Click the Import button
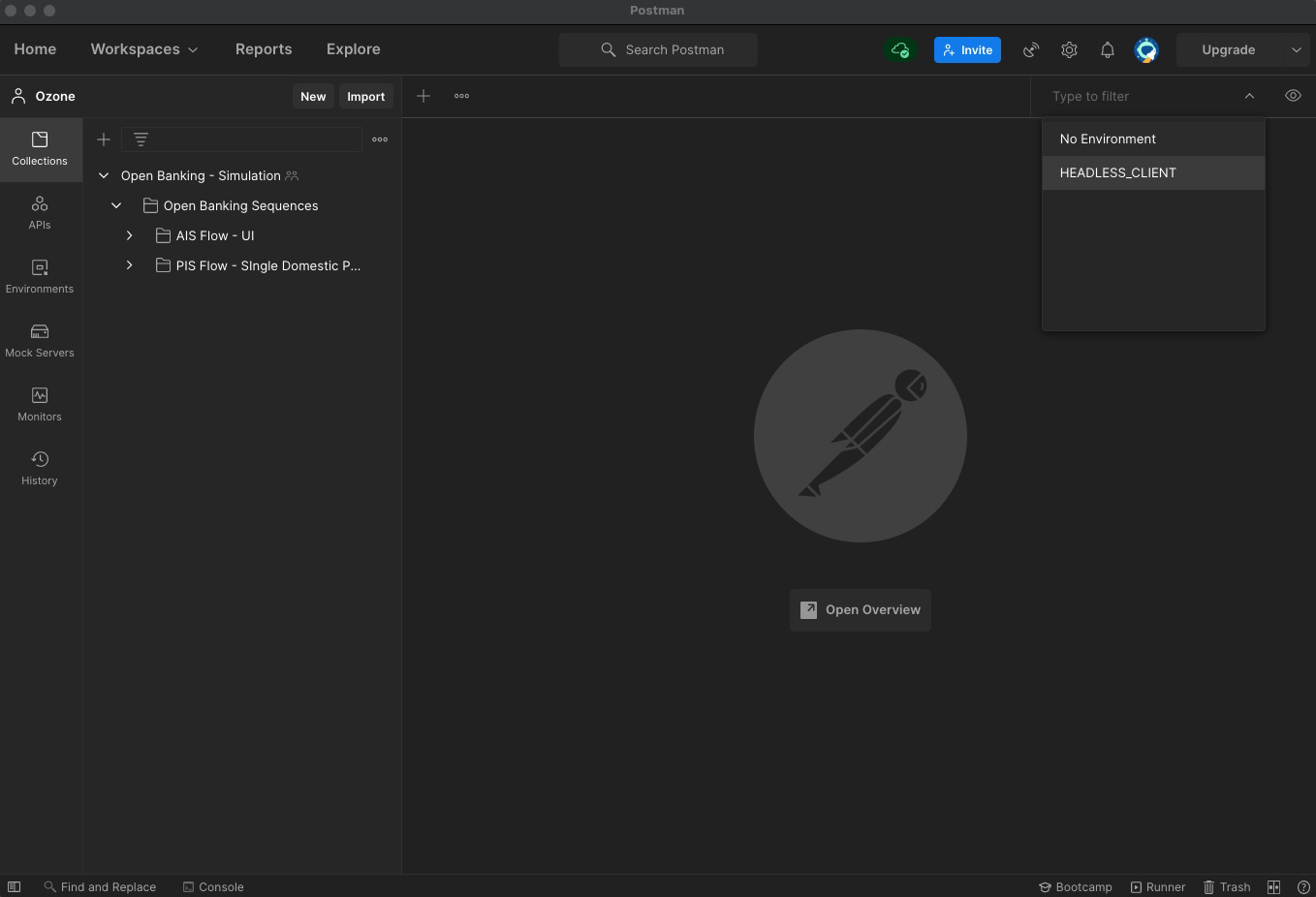 (x=365, y=96)
